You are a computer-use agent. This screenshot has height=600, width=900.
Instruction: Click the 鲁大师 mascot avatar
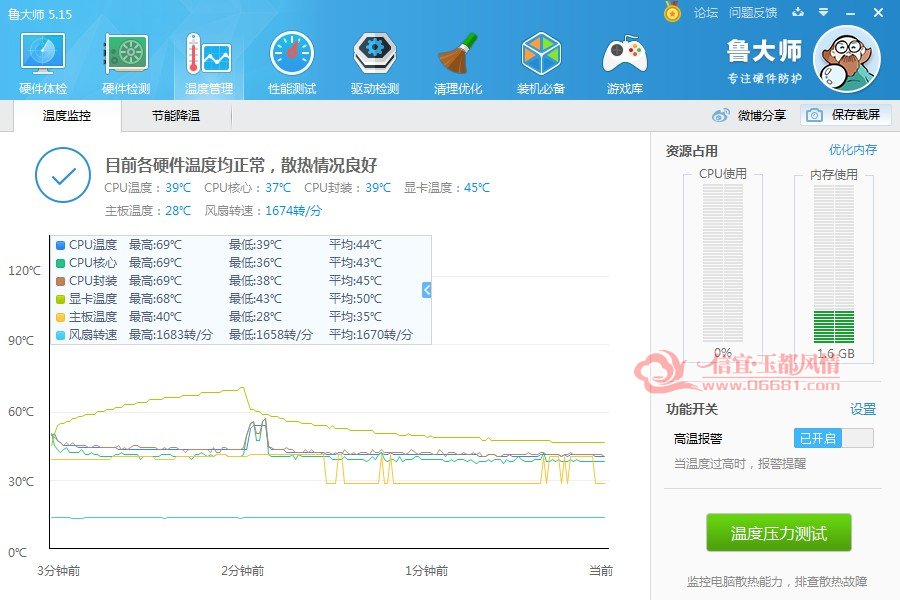pos(848,59)
